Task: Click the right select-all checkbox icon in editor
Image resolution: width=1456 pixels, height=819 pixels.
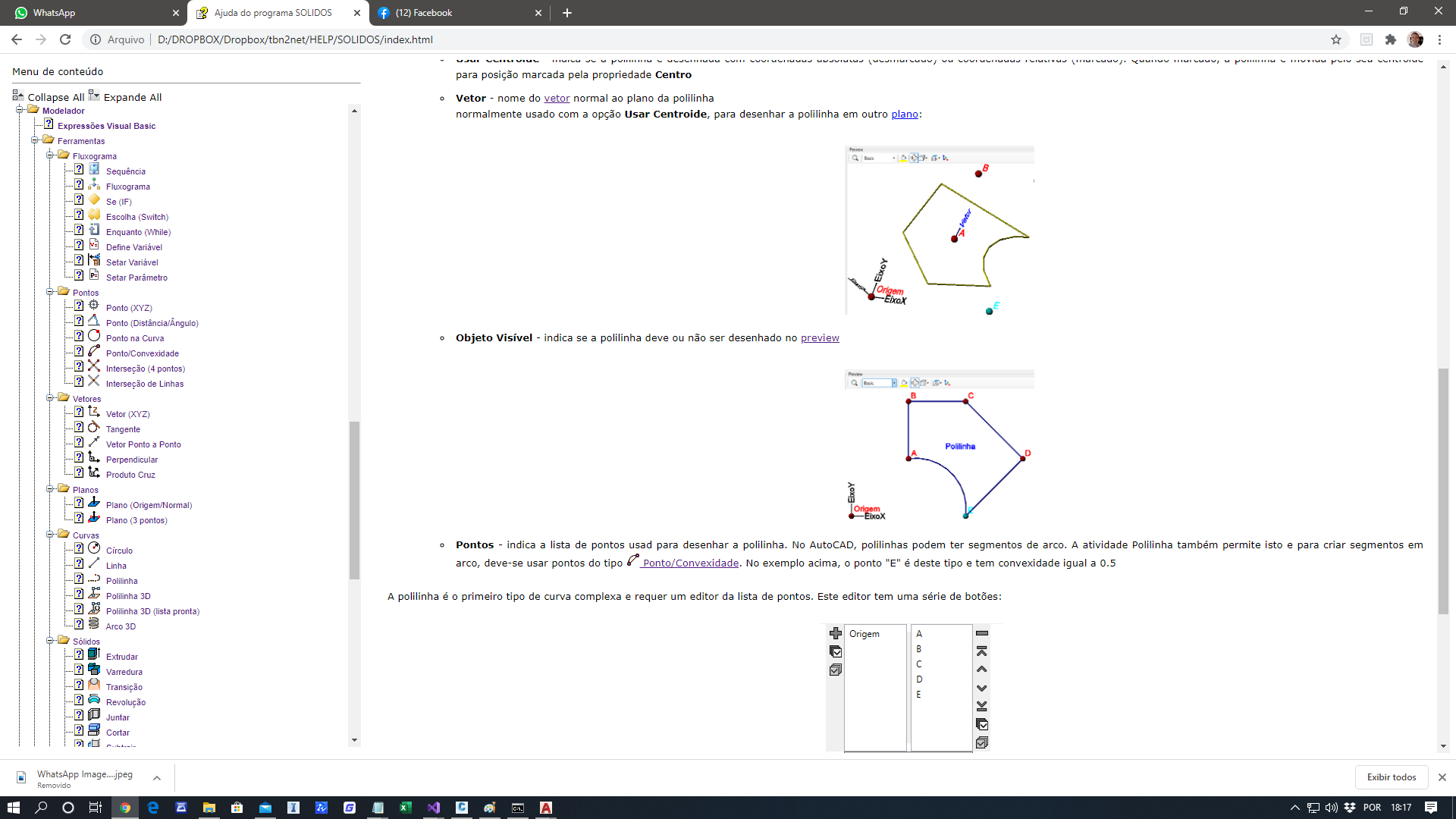Action: coord(982,724)
